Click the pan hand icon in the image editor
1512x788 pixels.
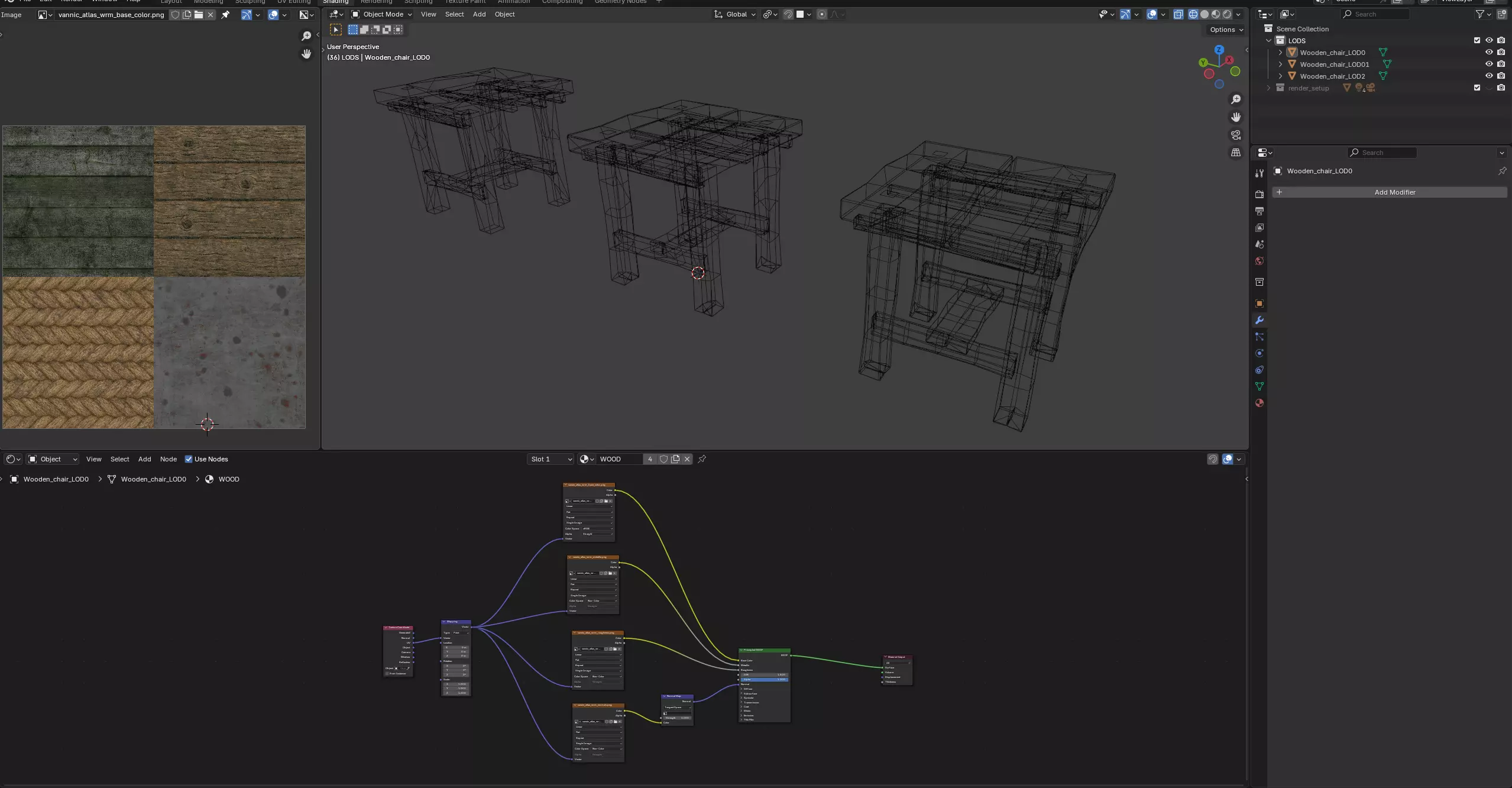[306, 54]
